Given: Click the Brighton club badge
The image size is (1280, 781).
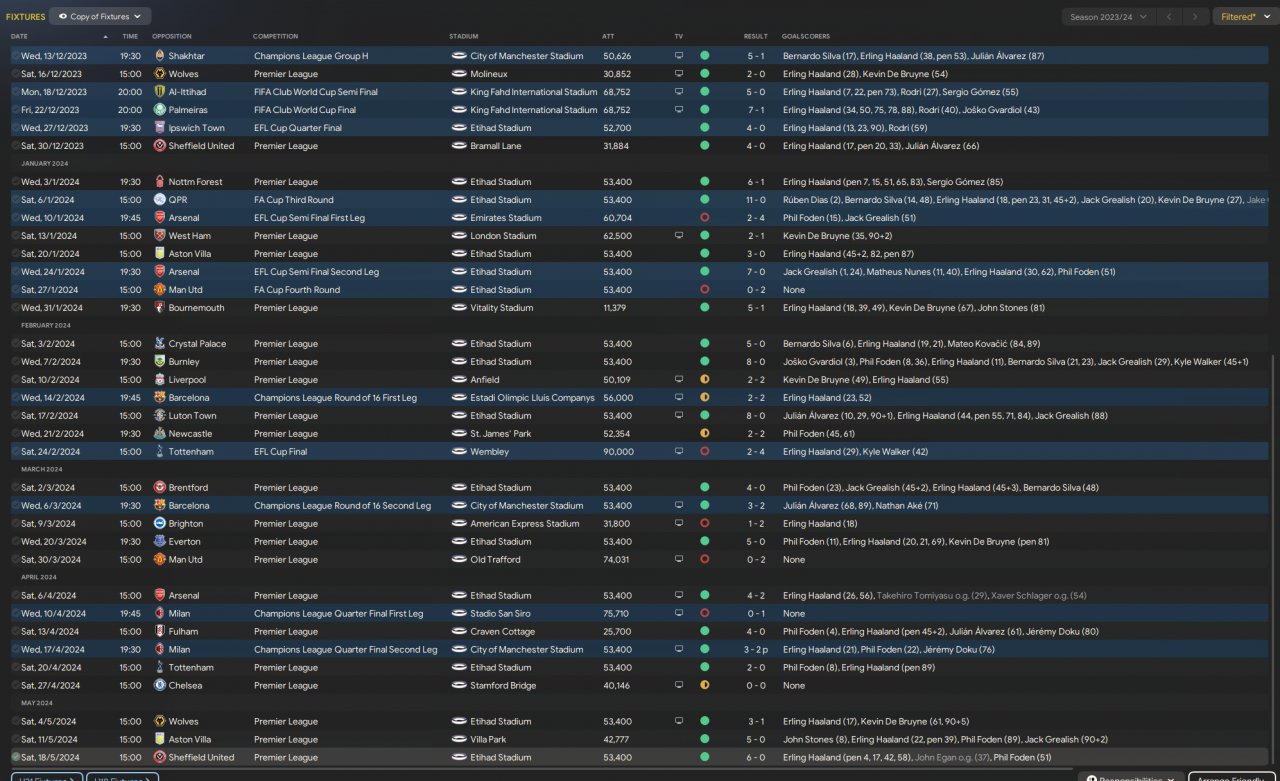Looking at the screenshot, I should click(x=160, y=524).
